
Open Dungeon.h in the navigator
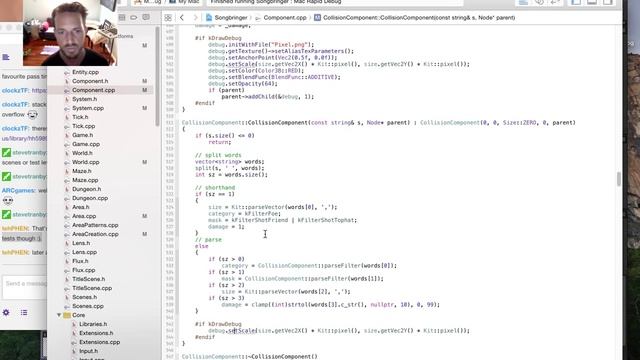87,189
